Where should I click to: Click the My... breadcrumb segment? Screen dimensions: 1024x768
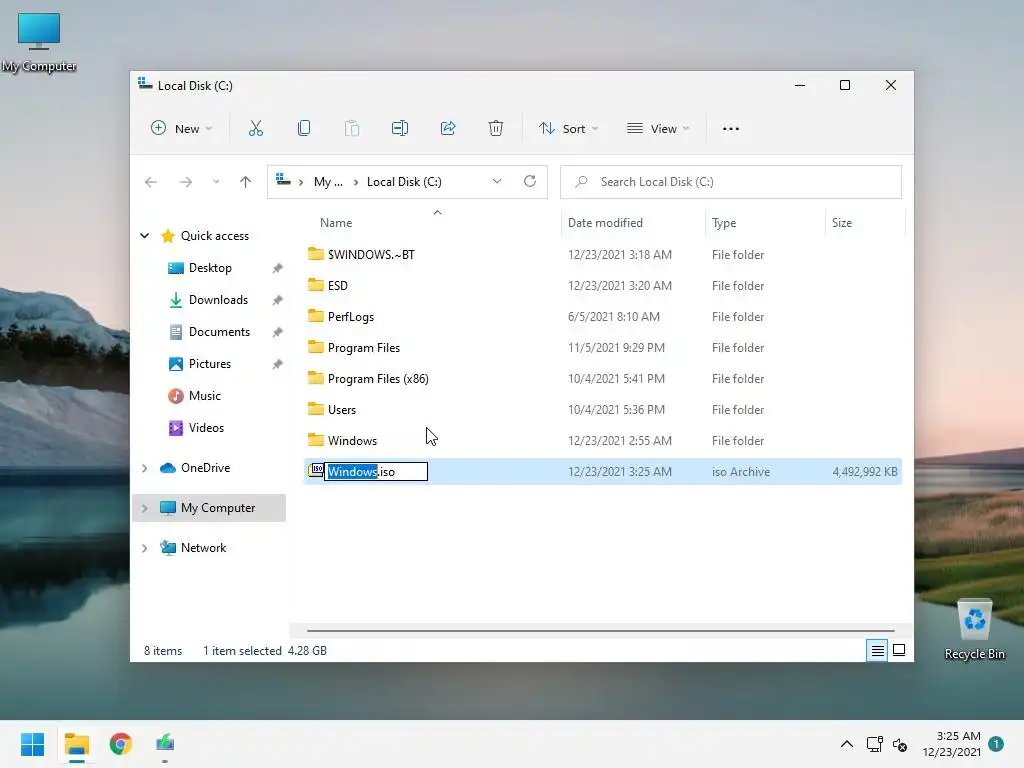[328, 182]
